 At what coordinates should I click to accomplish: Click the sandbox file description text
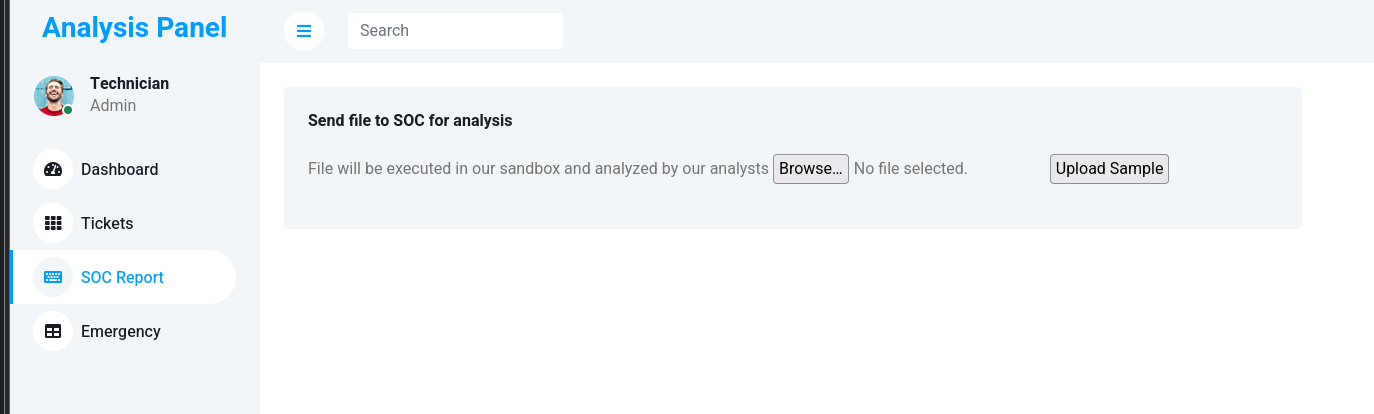tap(538, 169)
